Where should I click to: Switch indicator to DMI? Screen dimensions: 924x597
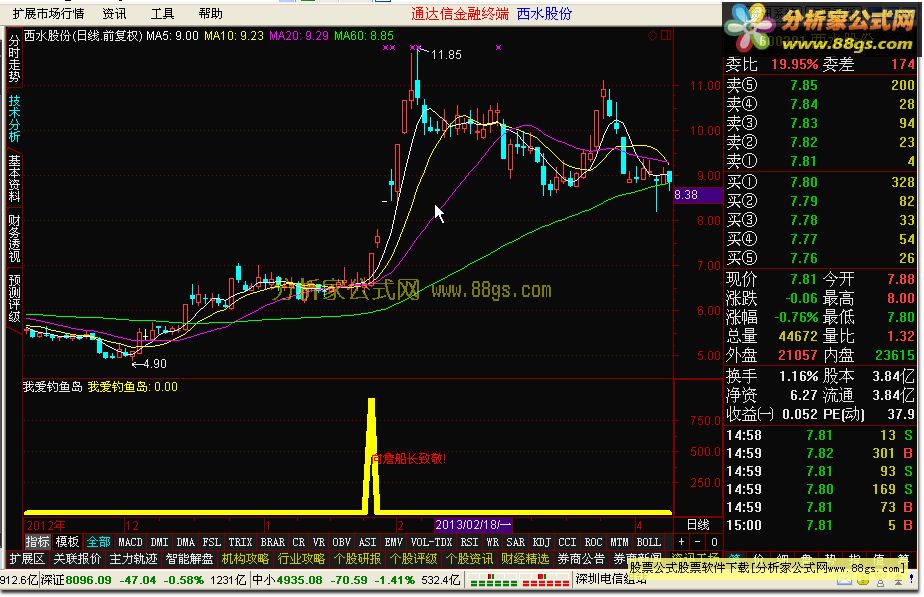(x=159, y=542)
